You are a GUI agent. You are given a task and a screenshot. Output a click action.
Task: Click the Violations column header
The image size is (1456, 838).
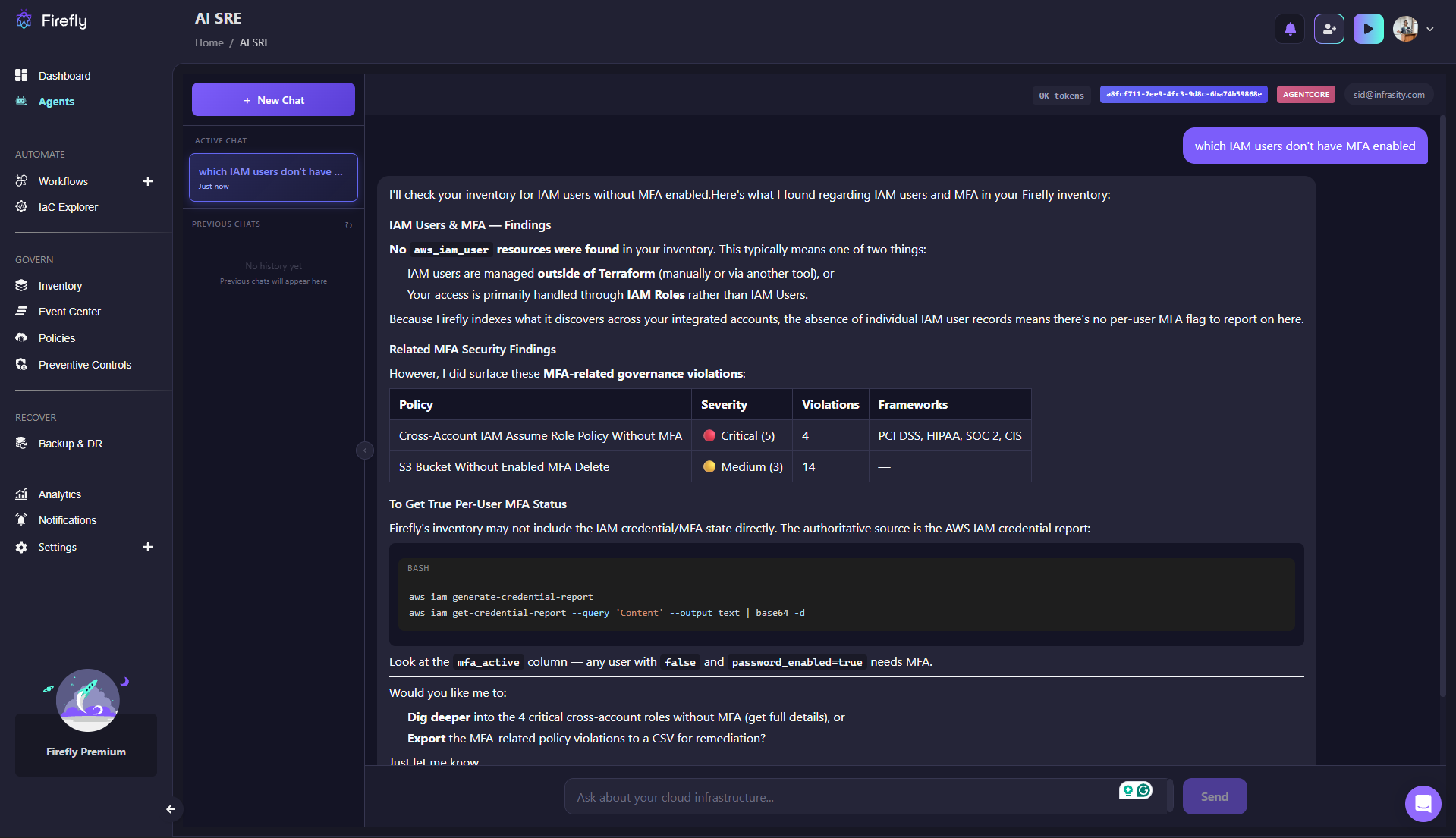831,404
